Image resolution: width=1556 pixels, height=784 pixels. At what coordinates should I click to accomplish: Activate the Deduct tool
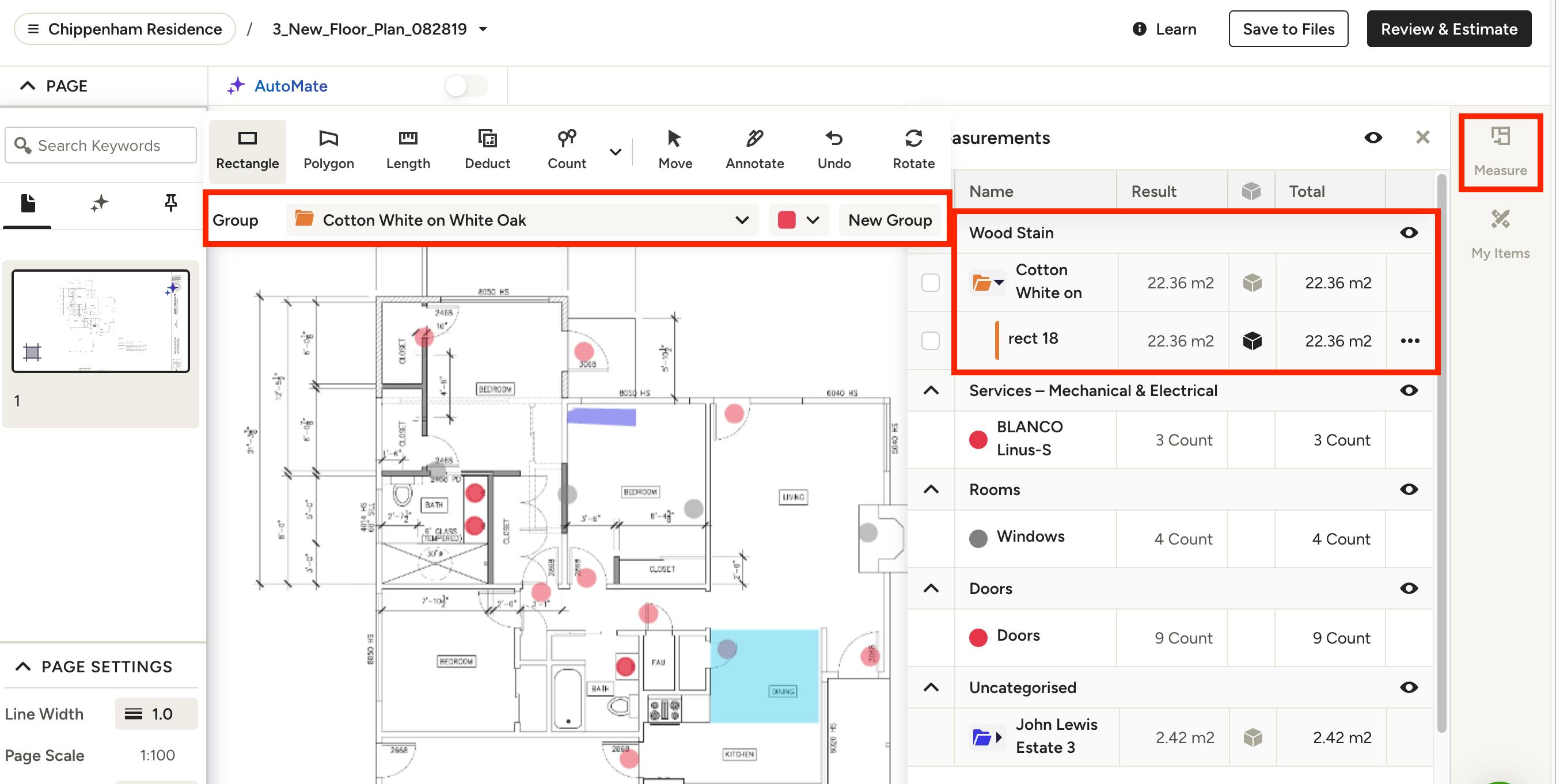click(x=487, y=150)
